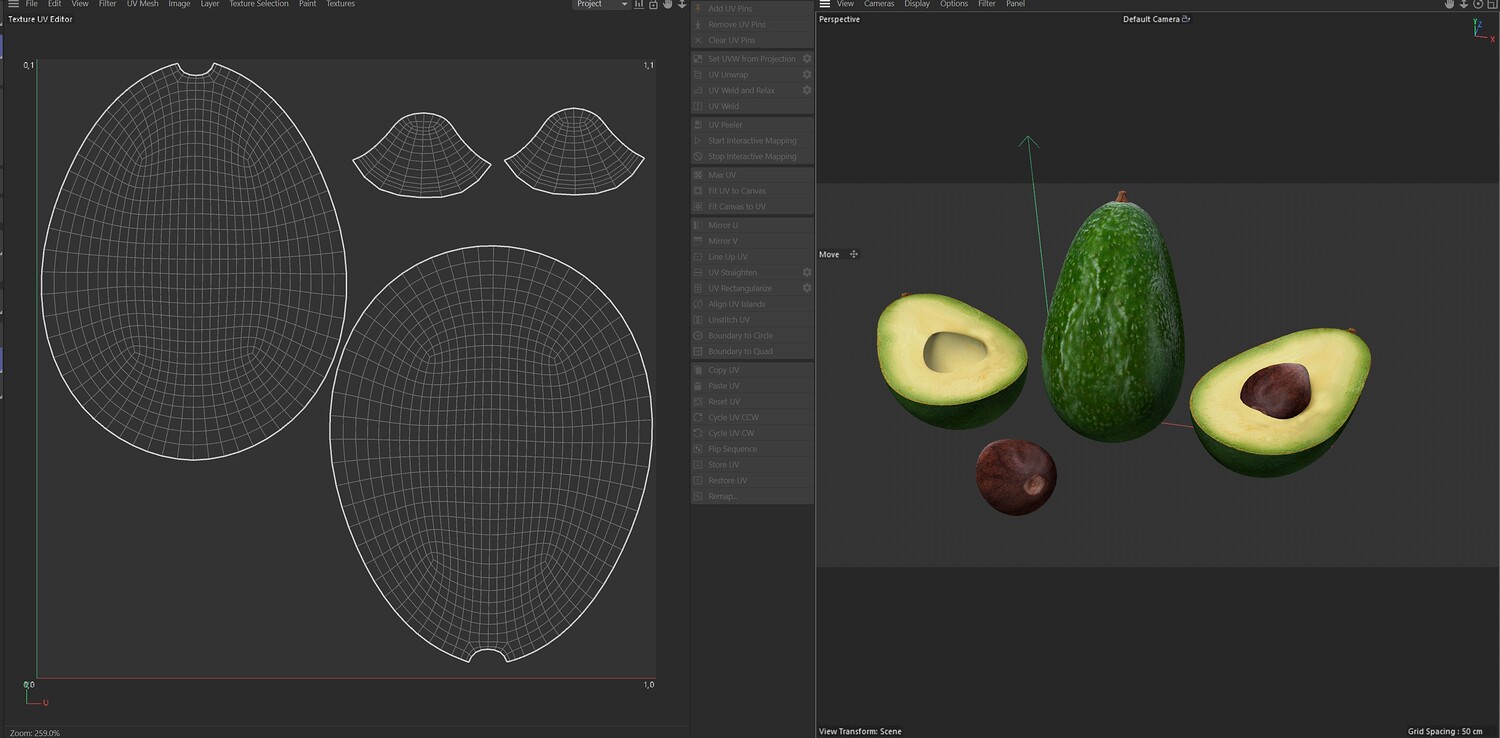Click the zoom arrow icon in UV editor

point(682,4)
